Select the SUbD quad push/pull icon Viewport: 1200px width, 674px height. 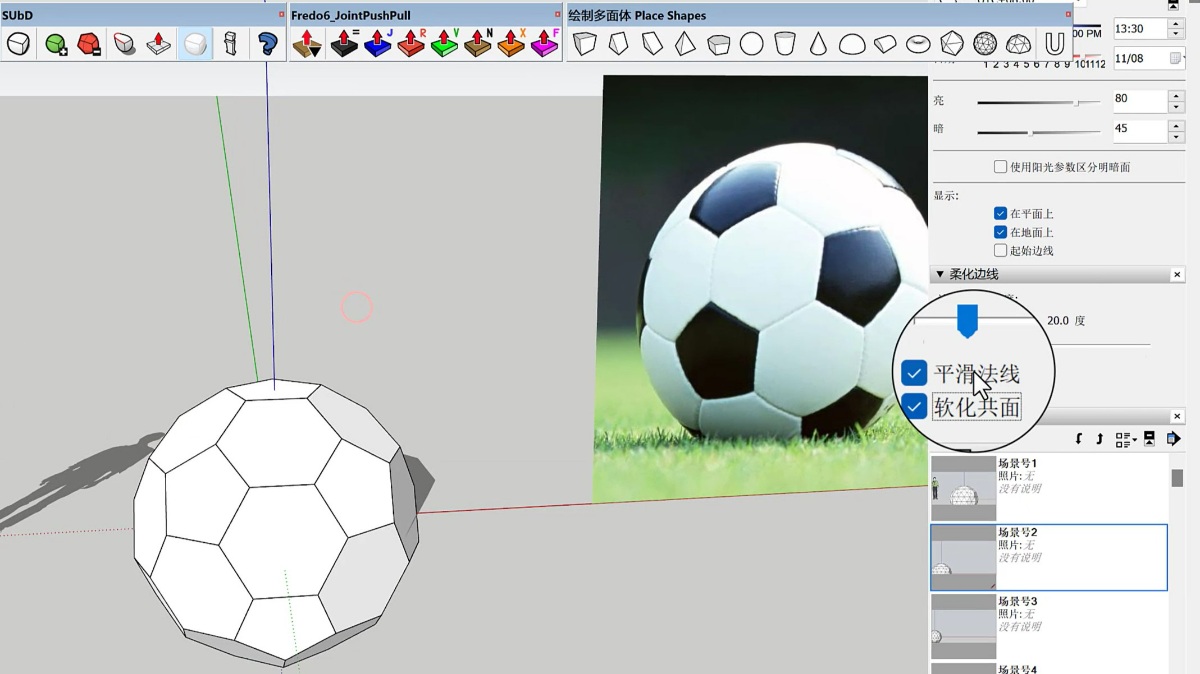coord(159,44)
